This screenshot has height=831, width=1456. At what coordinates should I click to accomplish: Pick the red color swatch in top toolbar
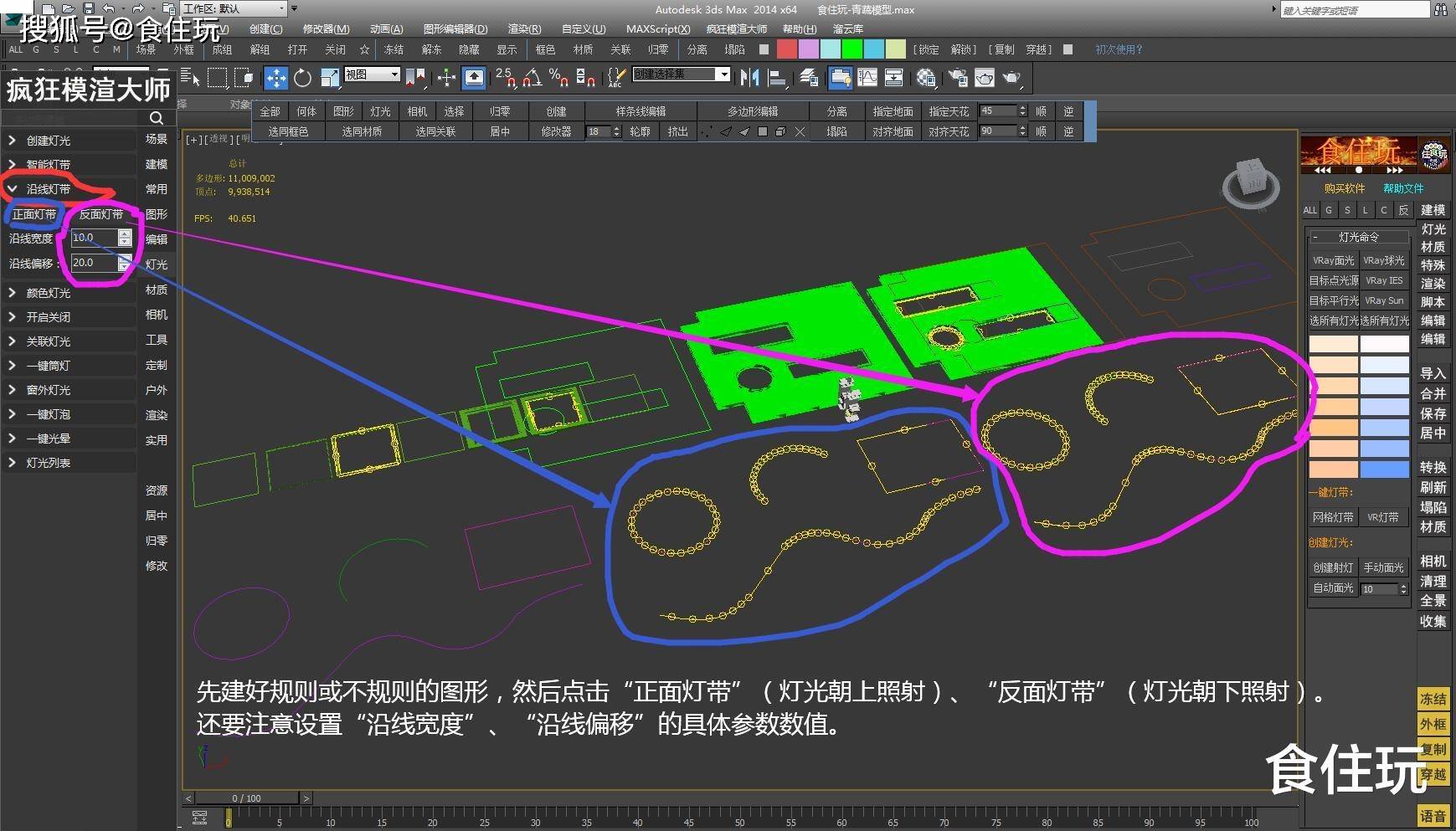click(x=787, y=49)
